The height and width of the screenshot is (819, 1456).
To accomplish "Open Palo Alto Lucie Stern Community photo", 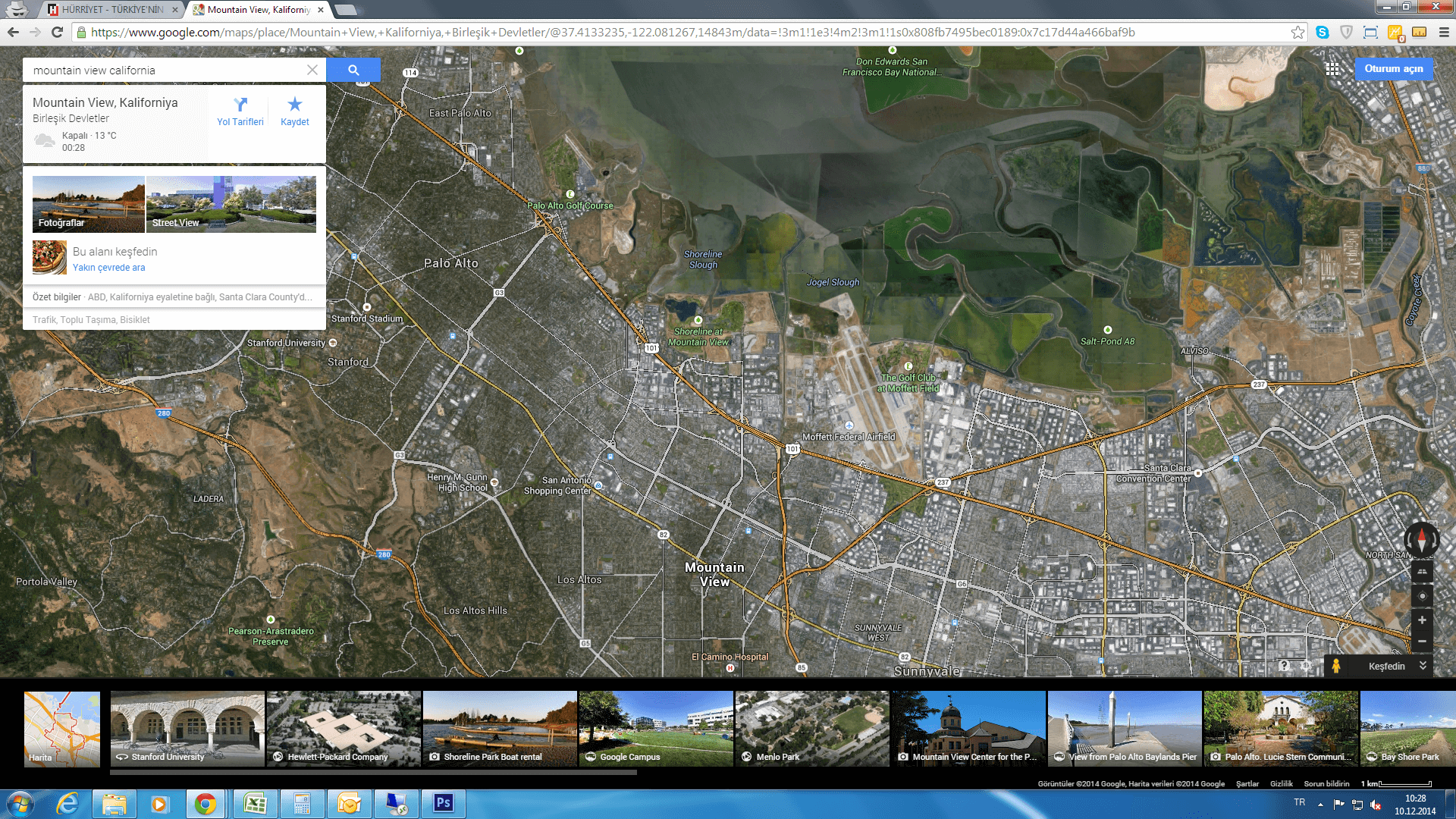I will 1281,729.
